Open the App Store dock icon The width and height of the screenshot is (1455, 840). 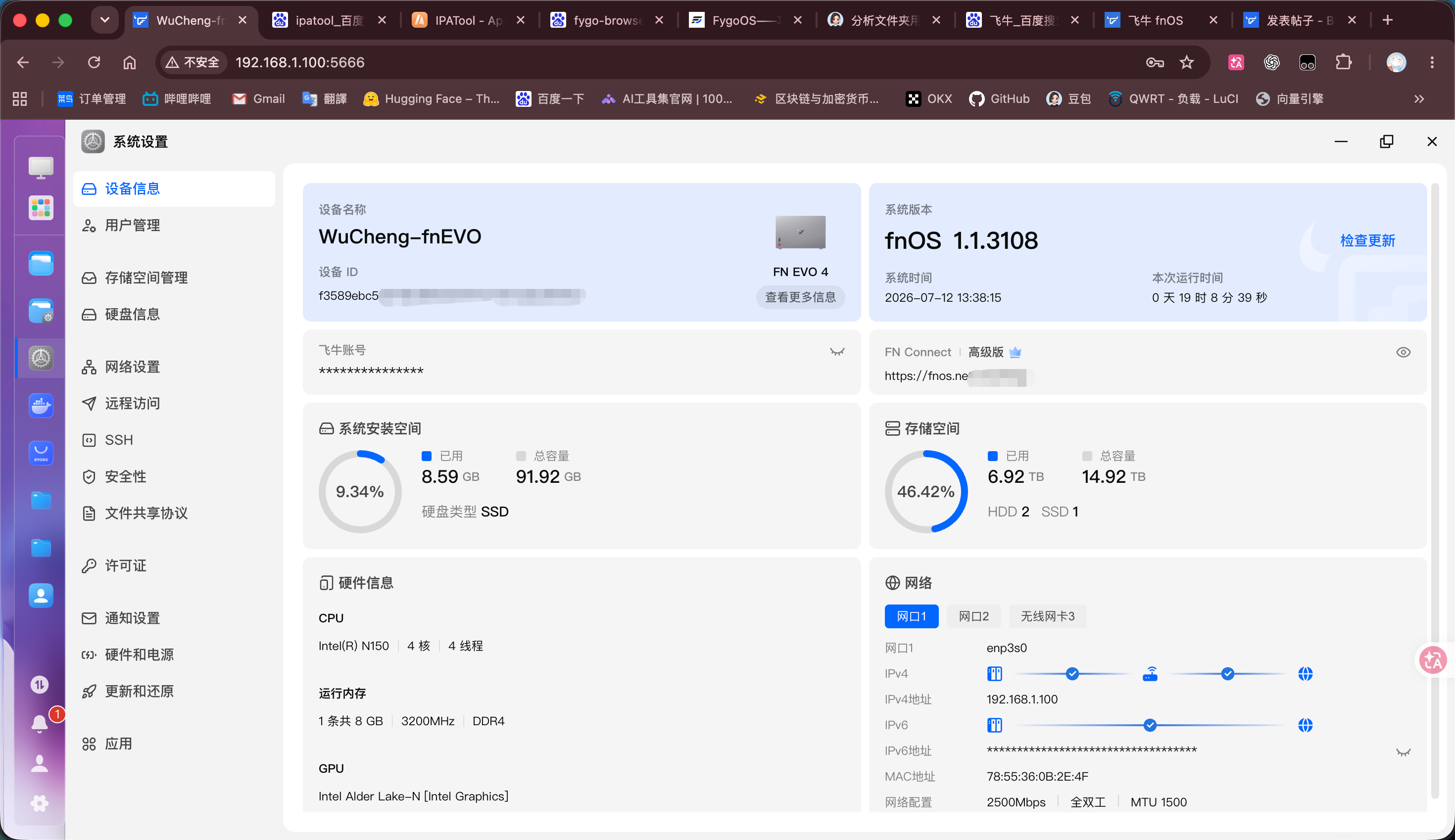tap(41, 453)
